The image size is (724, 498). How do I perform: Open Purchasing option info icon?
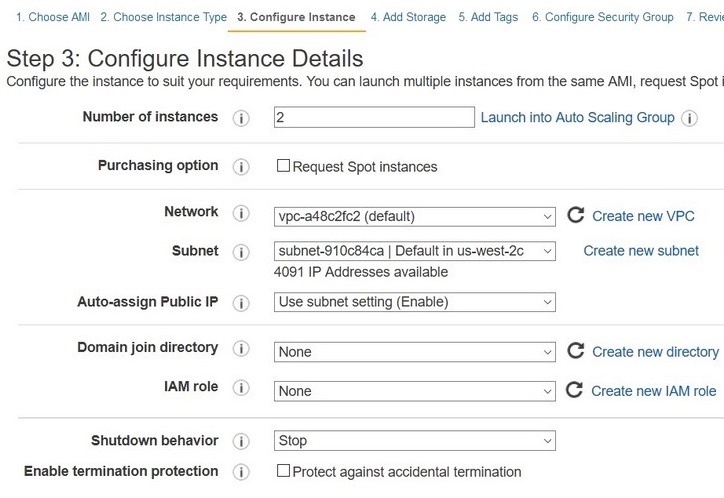241,167
